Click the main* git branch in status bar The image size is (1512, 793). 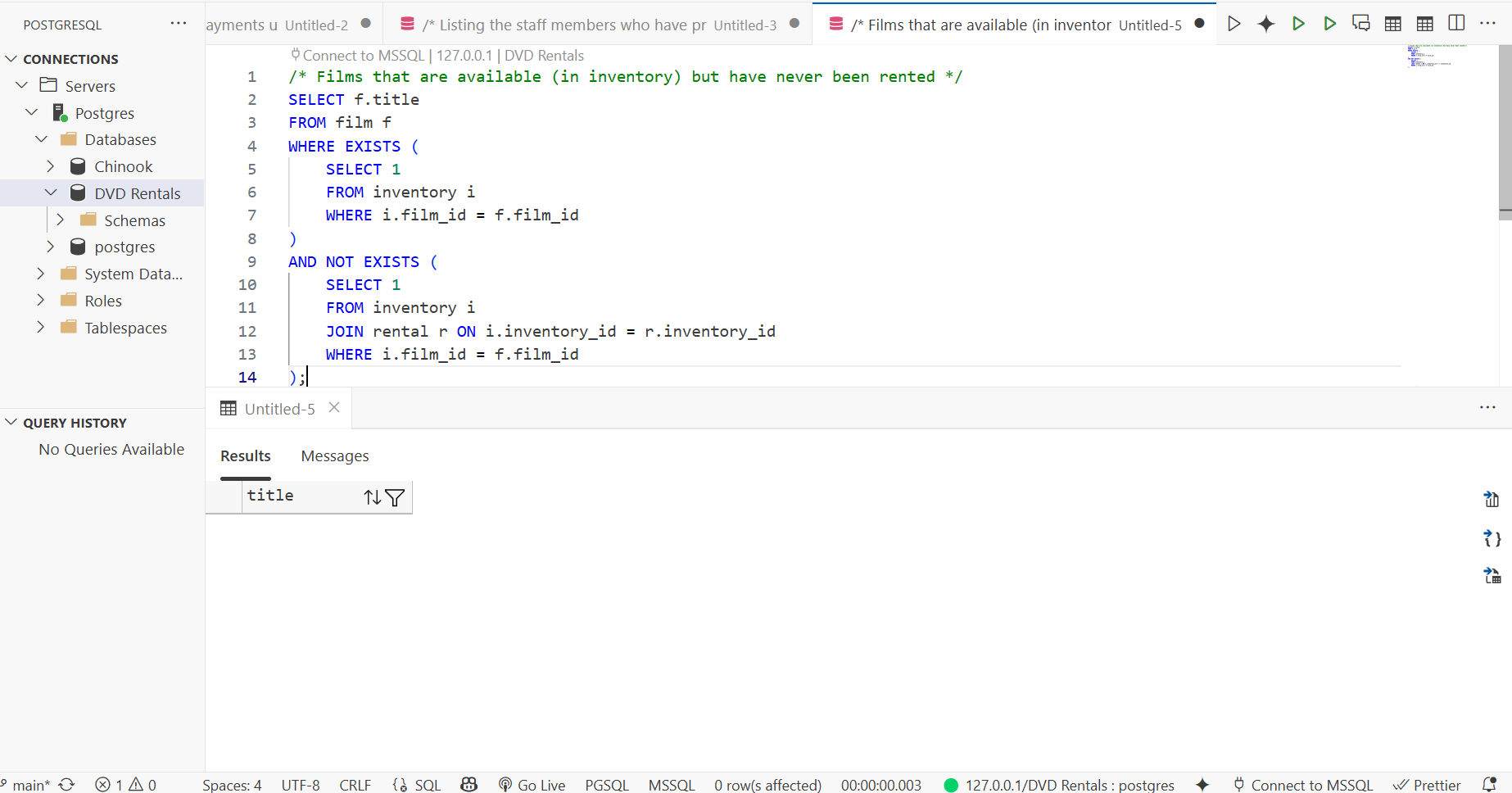pyautogui.click(x=25, y=785)
